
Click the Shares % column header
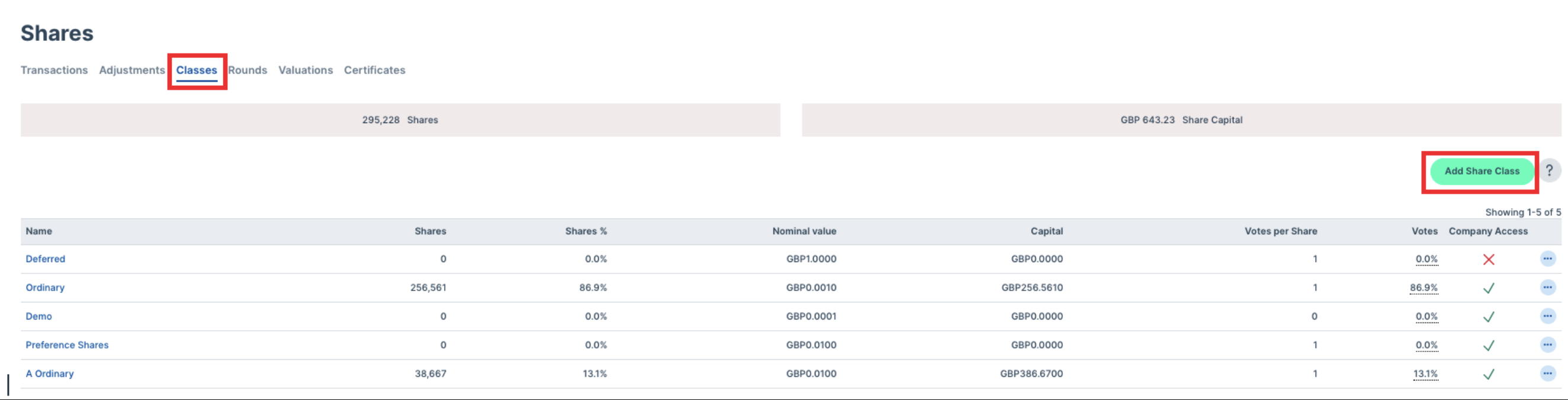tap(586, 231)
